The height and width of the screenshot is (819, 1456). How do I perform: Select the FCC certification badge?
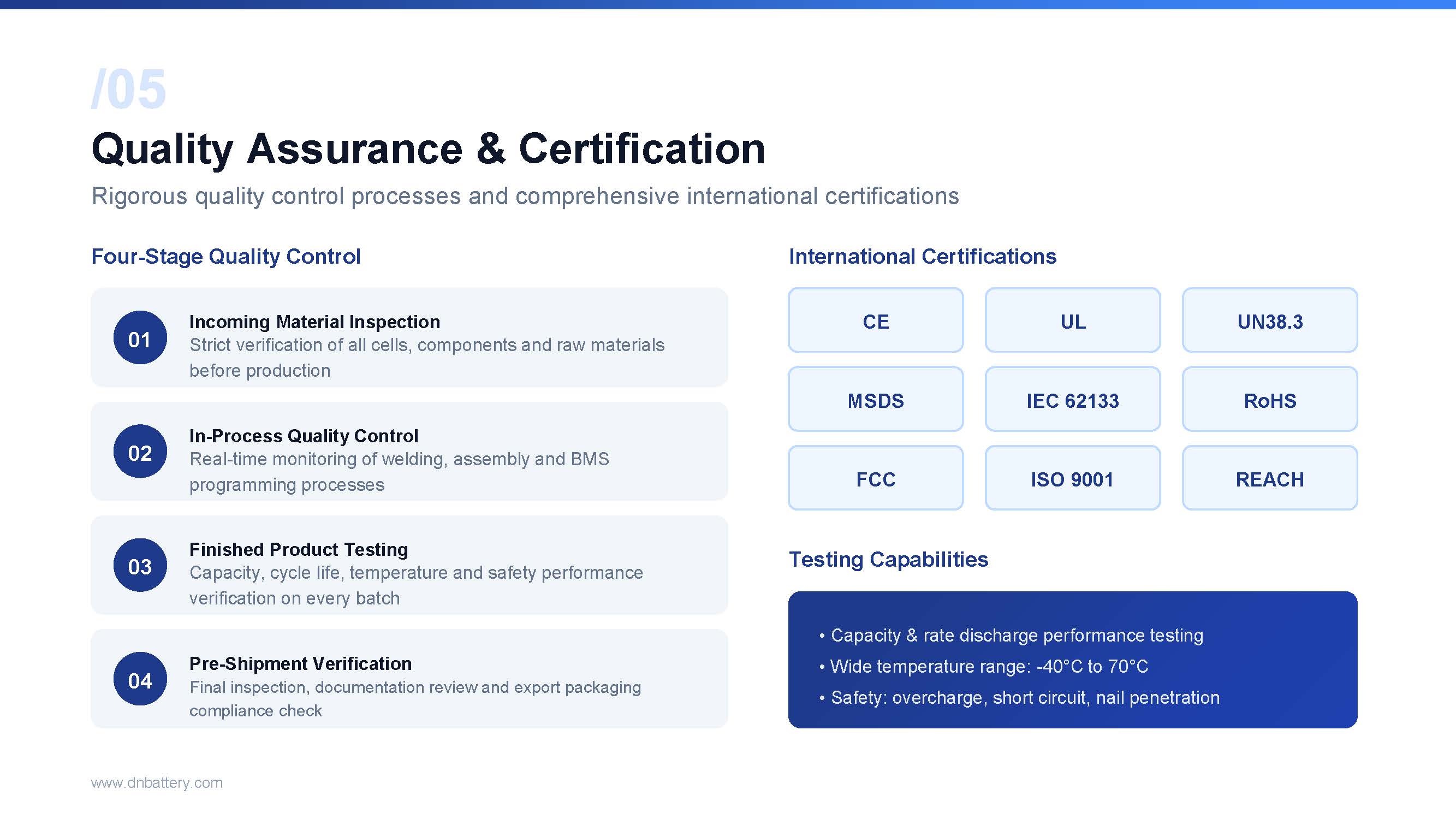(876, 478)
